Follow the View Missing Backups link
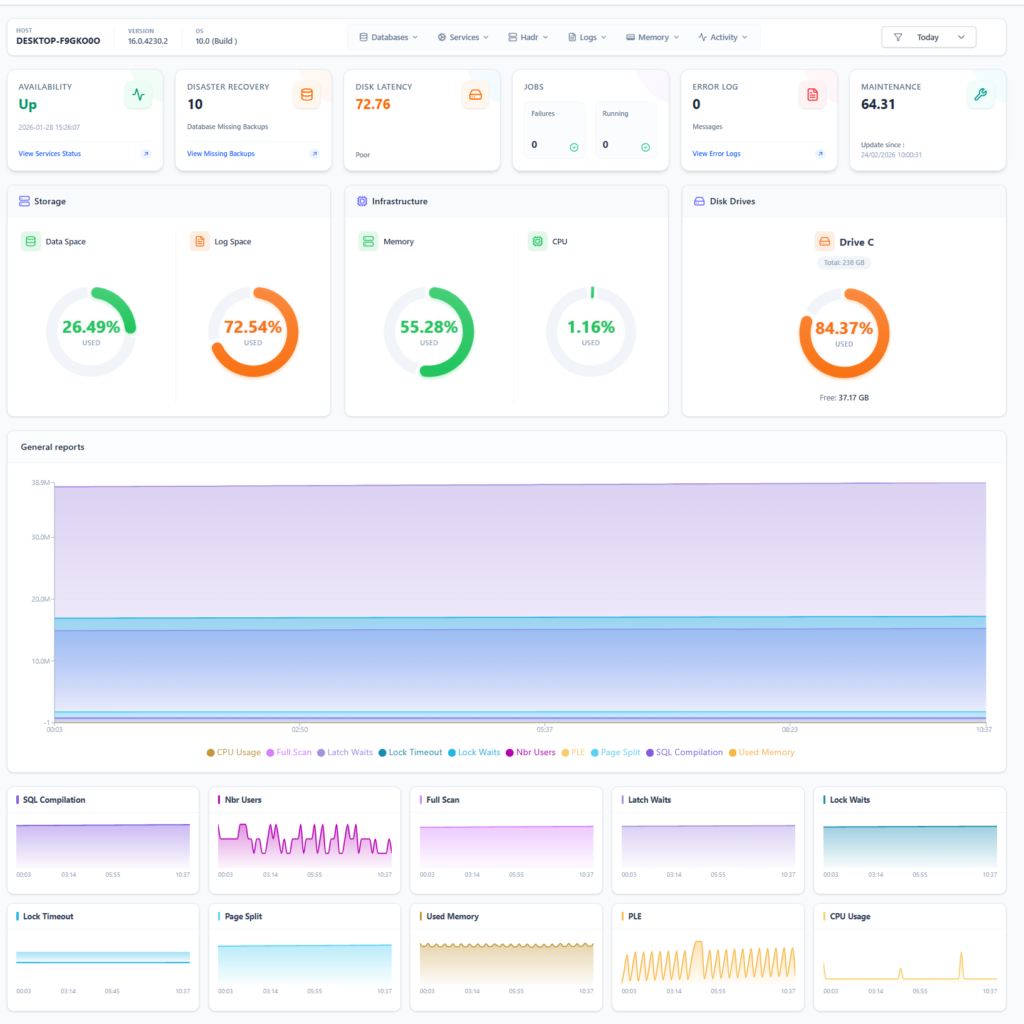Viewport: 1024px width, 1024px height. click(x=221, y=153)
